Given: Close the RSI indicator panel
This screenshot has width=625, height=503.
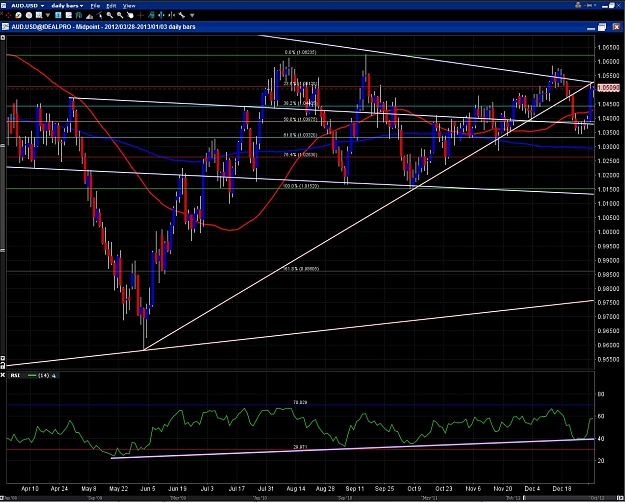Looking at the screenshot, I should click(x=3, y=375).
